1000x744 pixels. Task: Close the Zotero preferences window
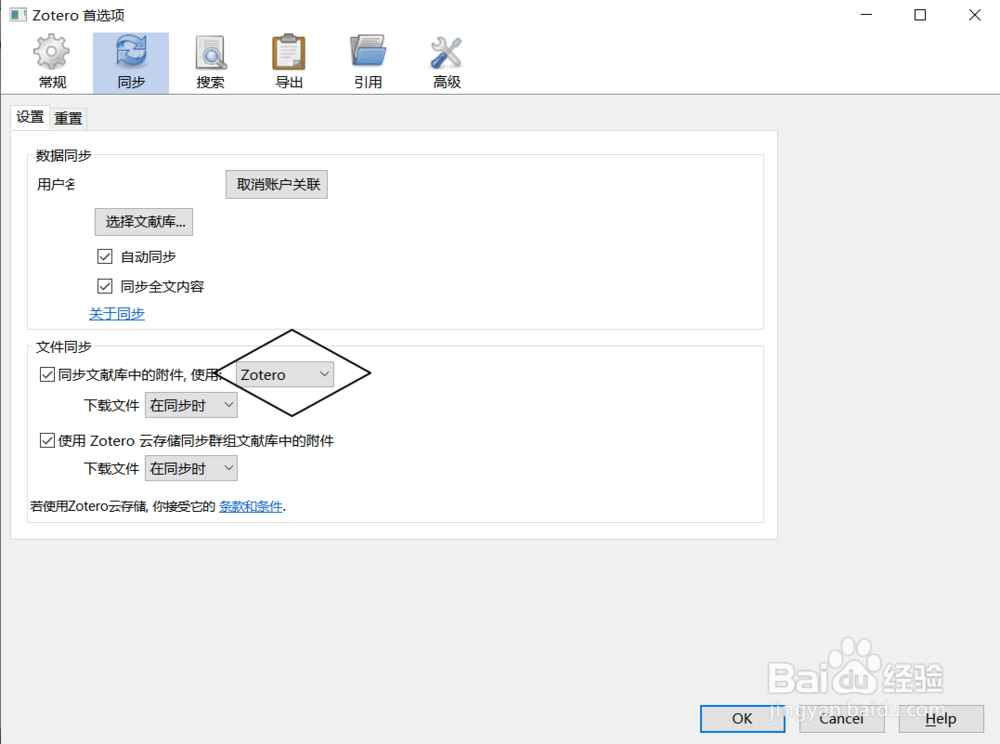tap(974, 15)
